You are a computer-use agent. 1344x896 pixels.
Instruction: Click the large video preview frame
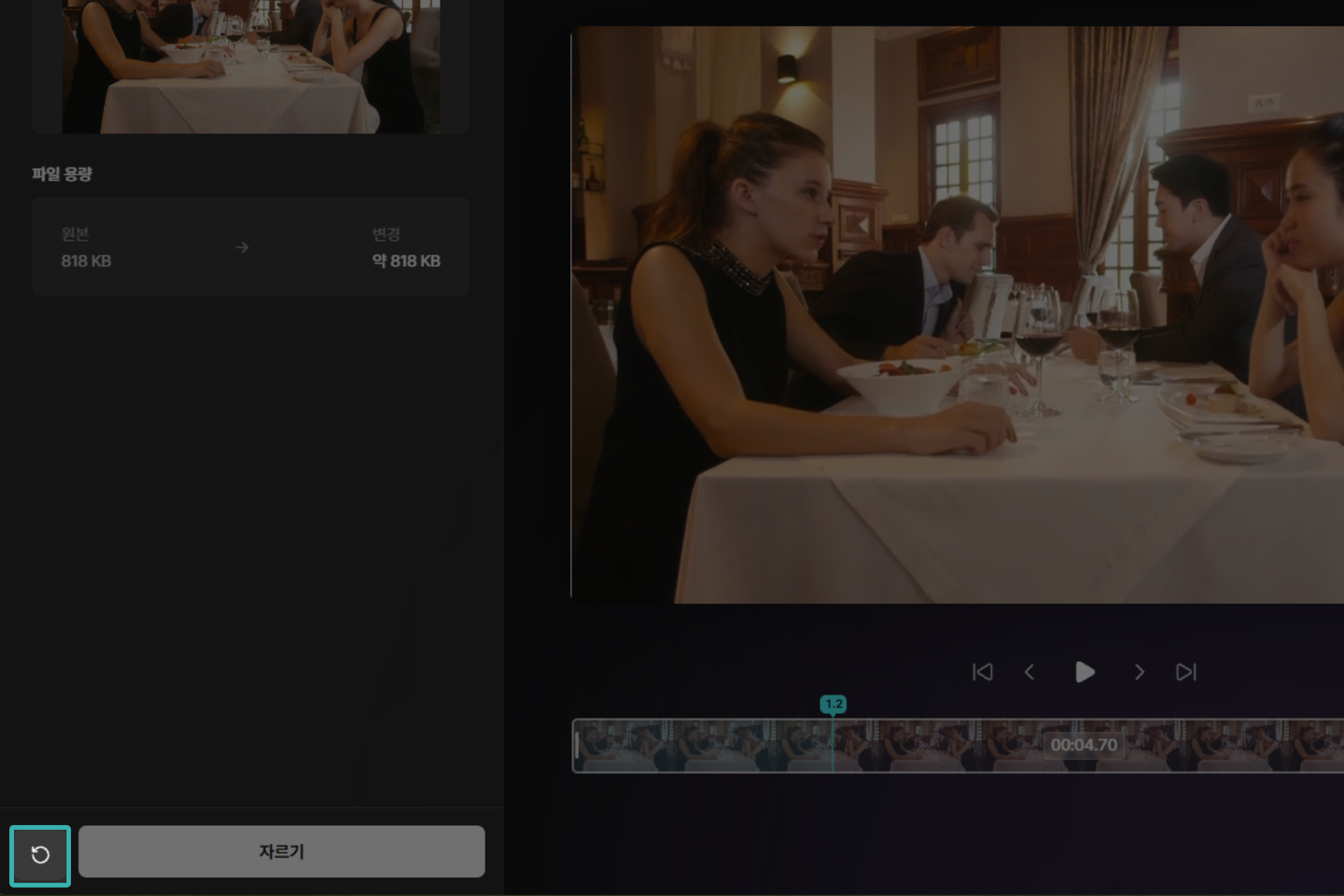coord(958,315)
